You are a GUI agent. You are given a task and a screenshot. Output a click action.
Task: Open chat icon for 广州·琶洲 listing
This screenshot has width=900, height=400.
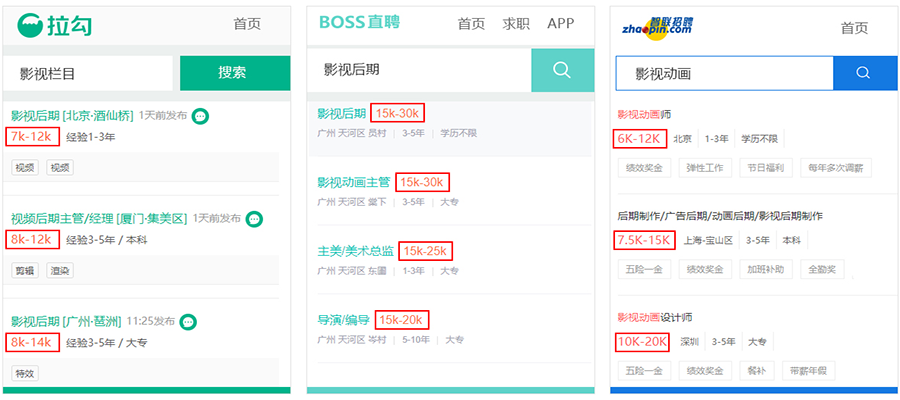(188, 321)
